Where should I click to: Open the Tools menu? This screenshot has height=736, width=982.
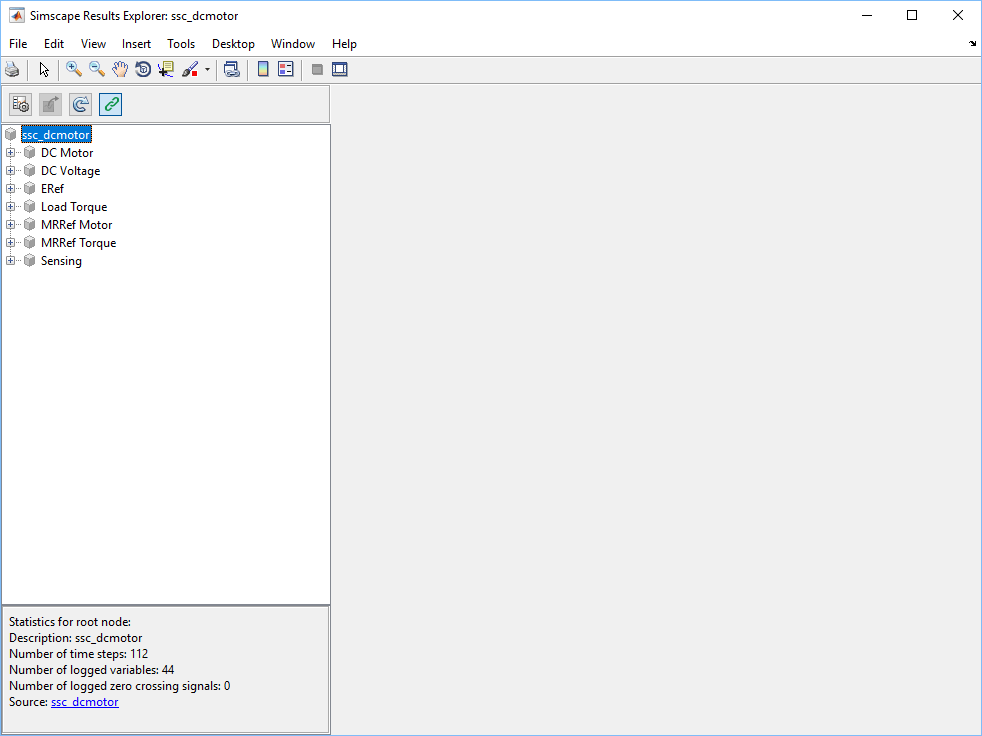pos(181,44)
